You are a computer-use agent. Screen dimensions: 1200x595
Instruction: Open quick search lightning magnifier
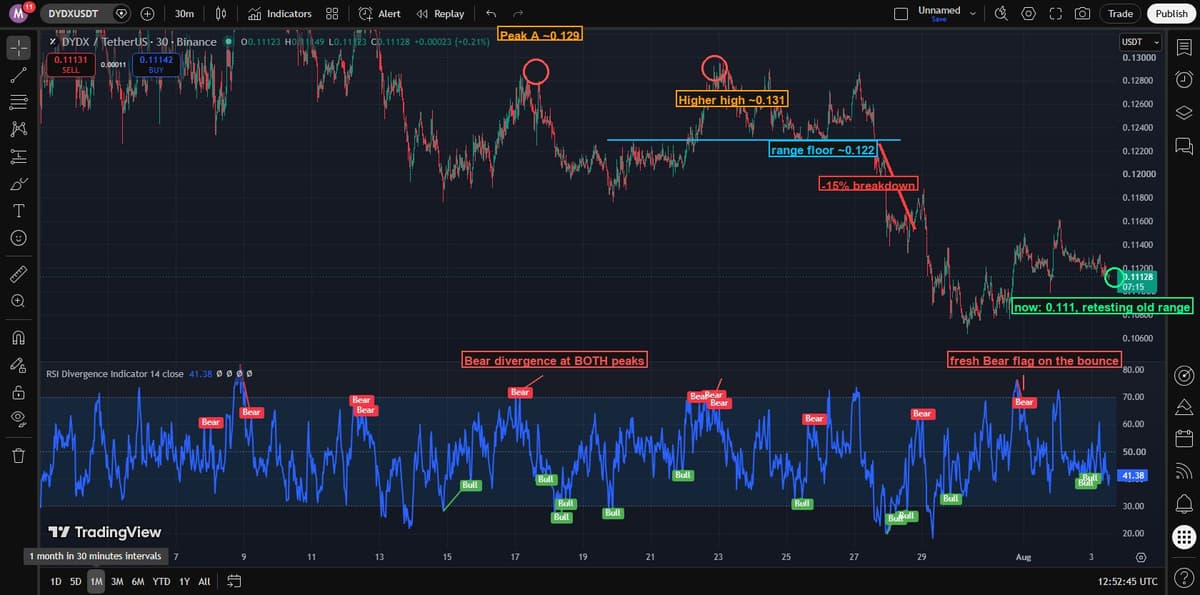pyautogui.click(x=1002, y=14)
